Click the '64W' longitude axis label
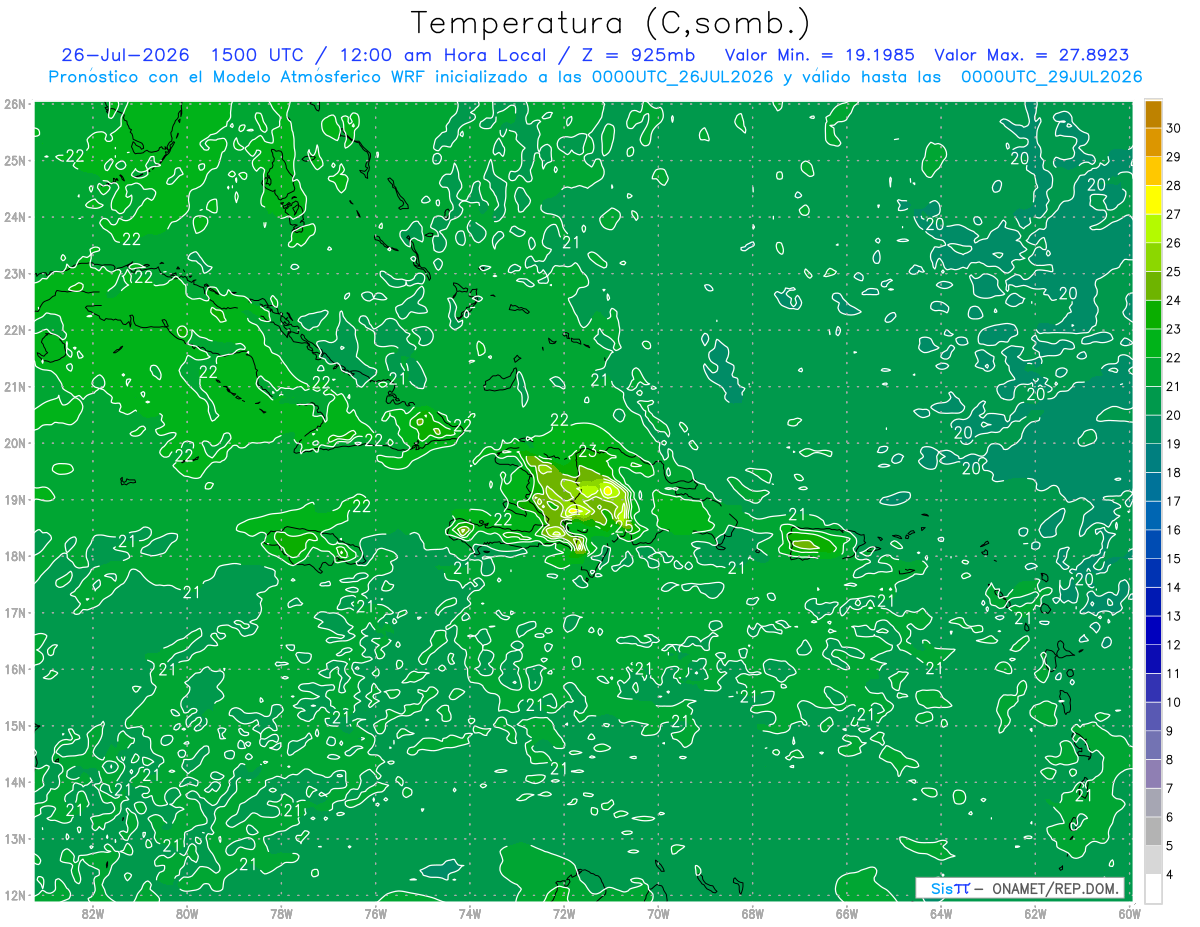The height and width of the screenshot is (927, 1200). click(941, 912)
